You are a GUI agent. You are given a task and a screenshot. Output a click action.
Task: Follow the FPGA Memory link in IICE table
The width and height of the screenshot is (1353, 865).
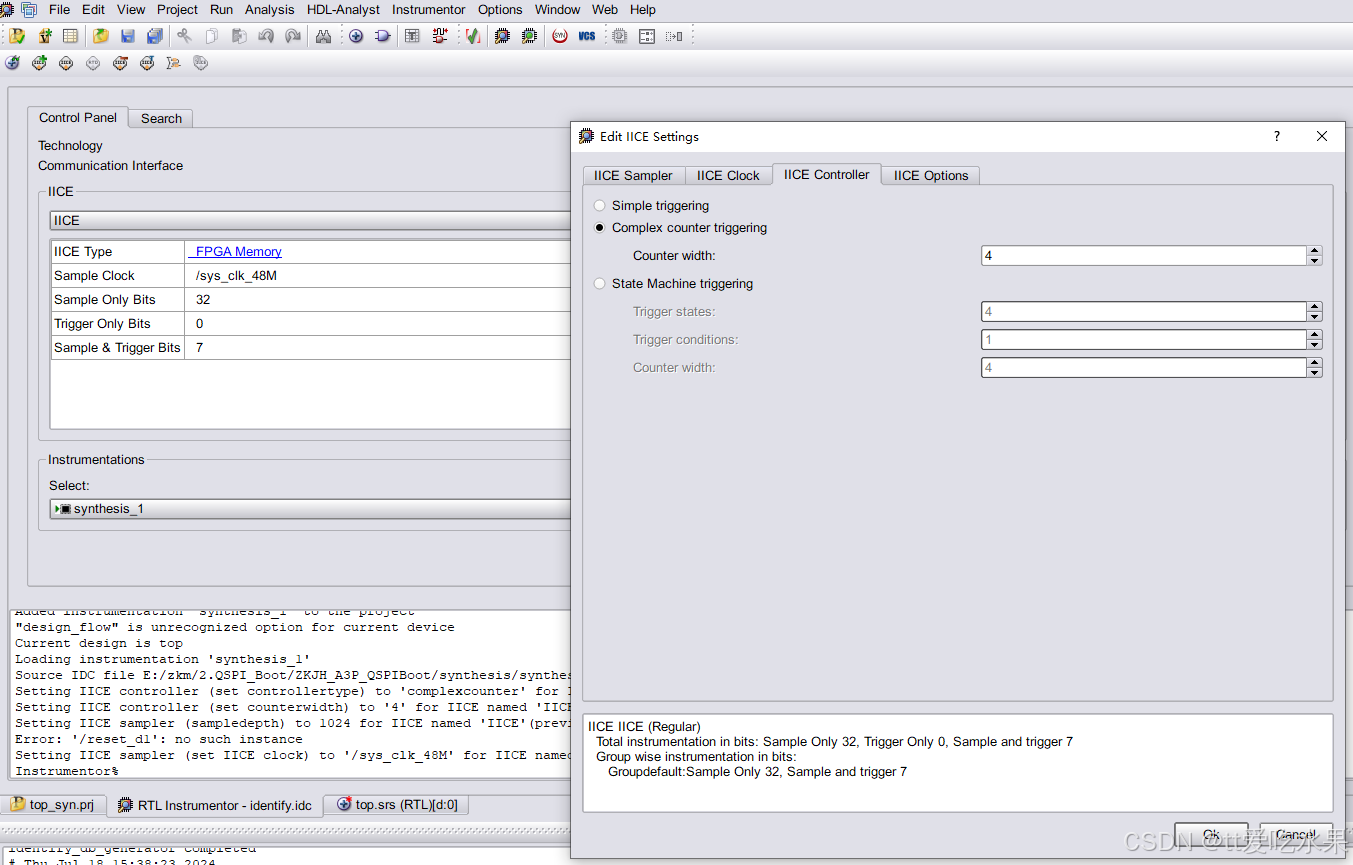(236, 251)
